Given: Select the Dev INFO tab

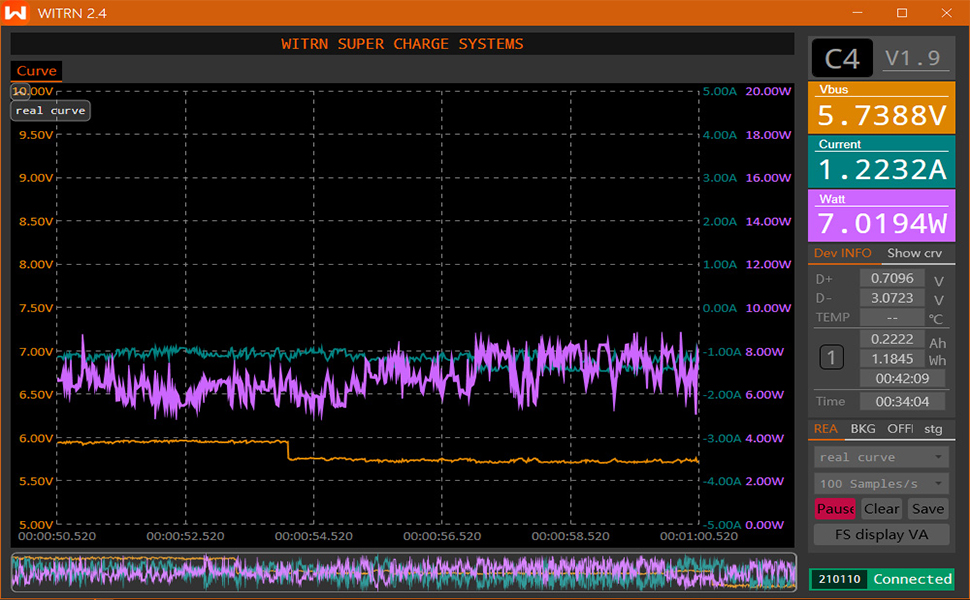Looking at the screenshot, I should click(x=842, y=253).
